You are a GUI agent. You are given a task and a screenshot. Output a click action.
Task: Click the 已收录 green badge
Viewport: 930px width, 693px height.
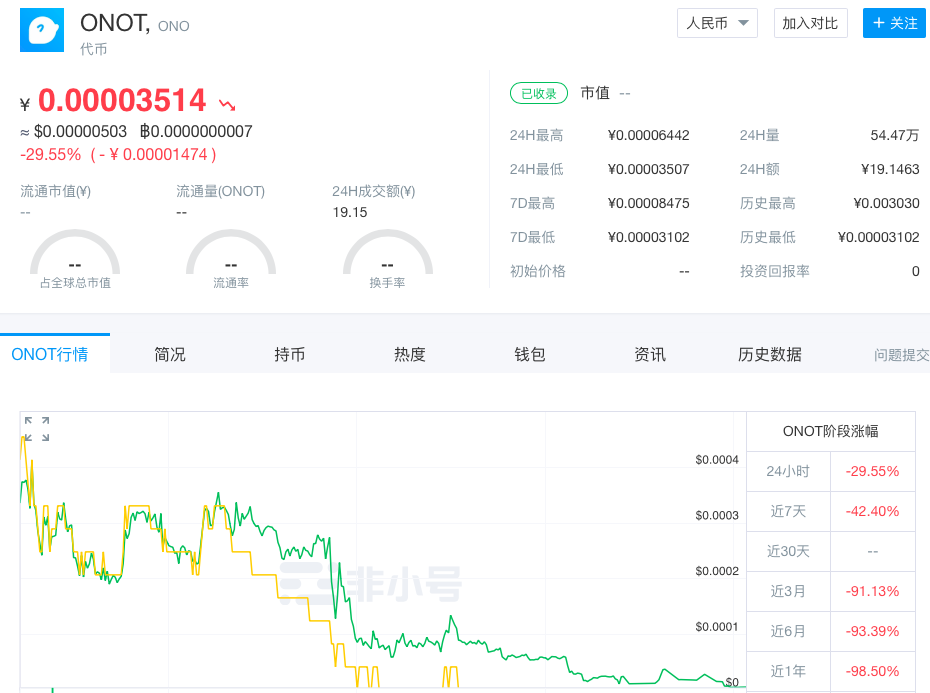click(538, 93)
